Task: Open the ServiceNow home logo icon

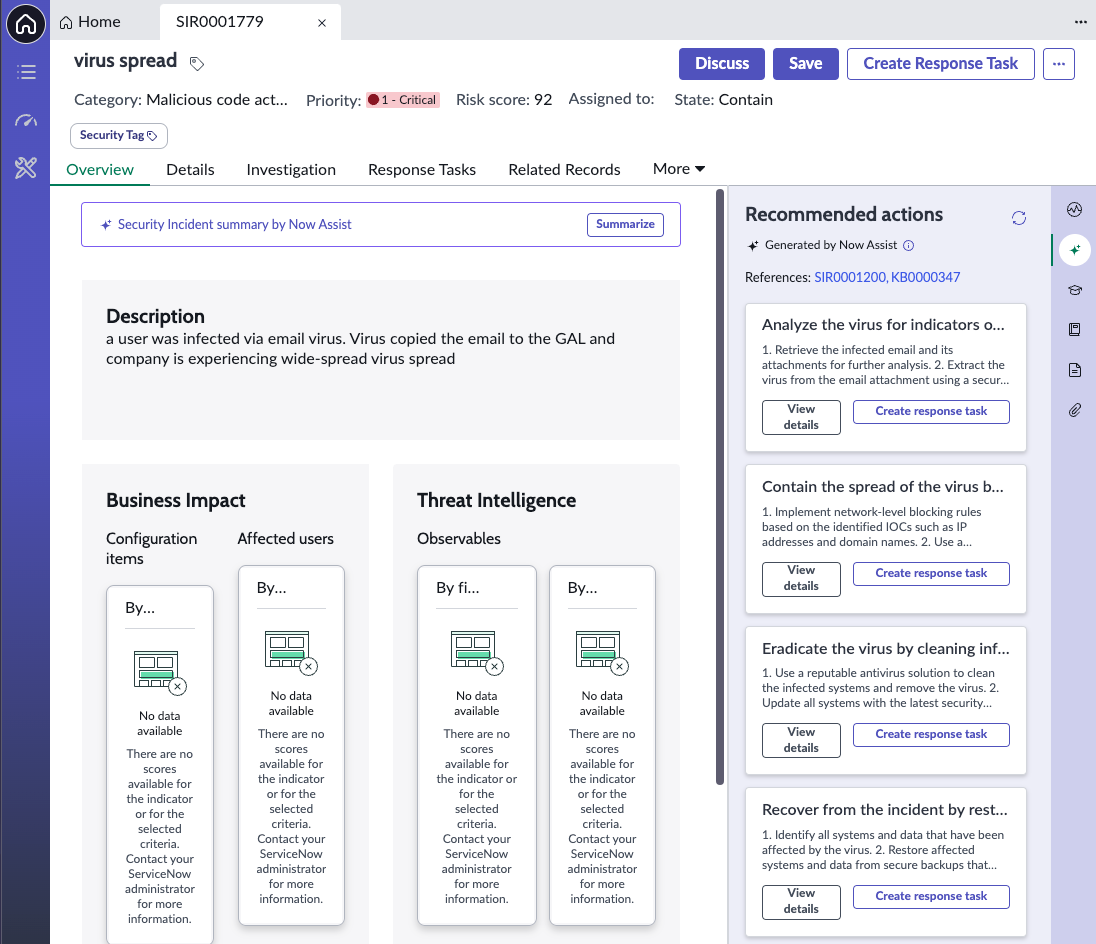Action: (x=26, y=24)
